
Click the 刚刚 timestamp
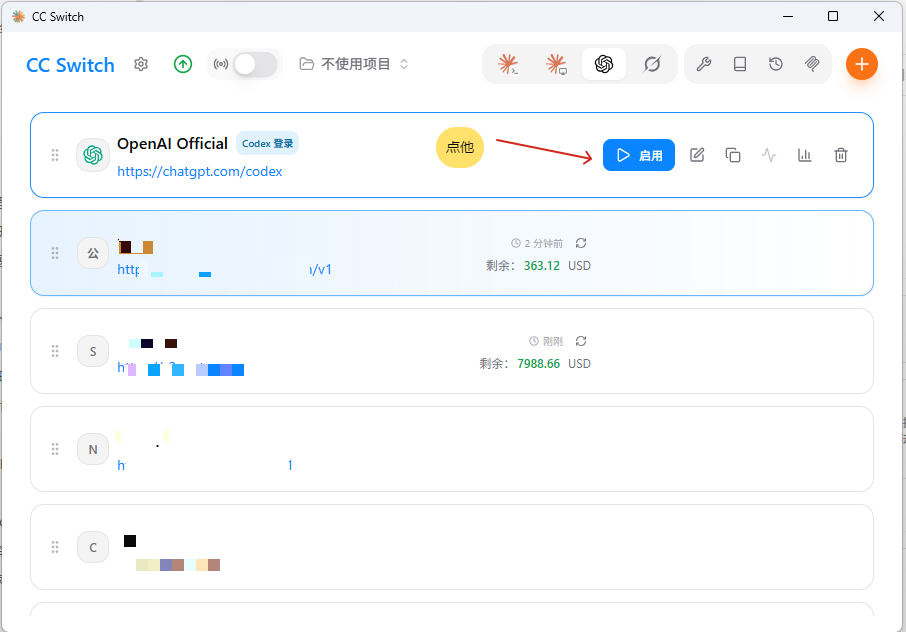click(546, 341)
